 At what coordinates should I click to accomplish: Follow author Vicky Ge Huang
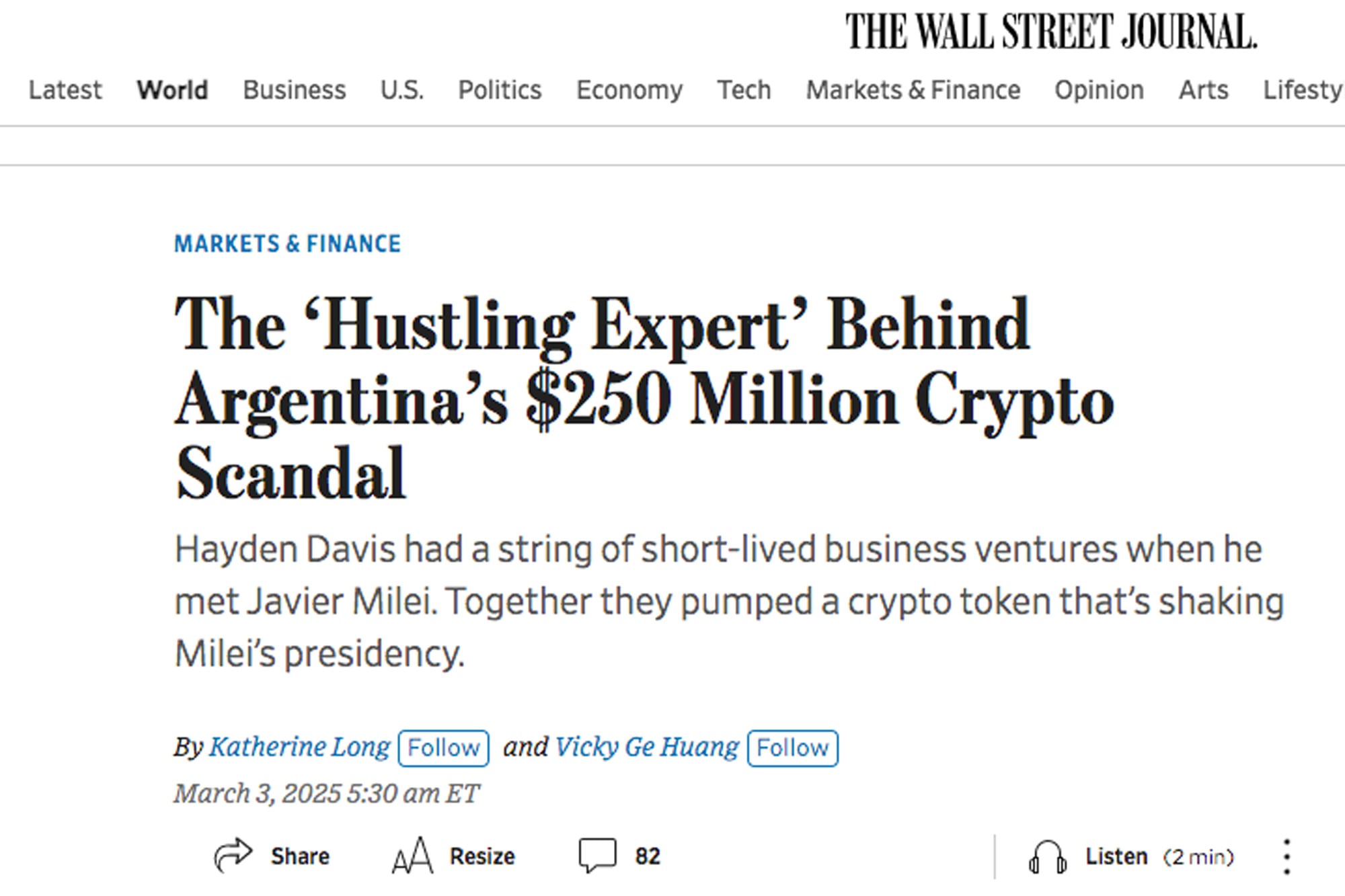[x=792, y=747]
